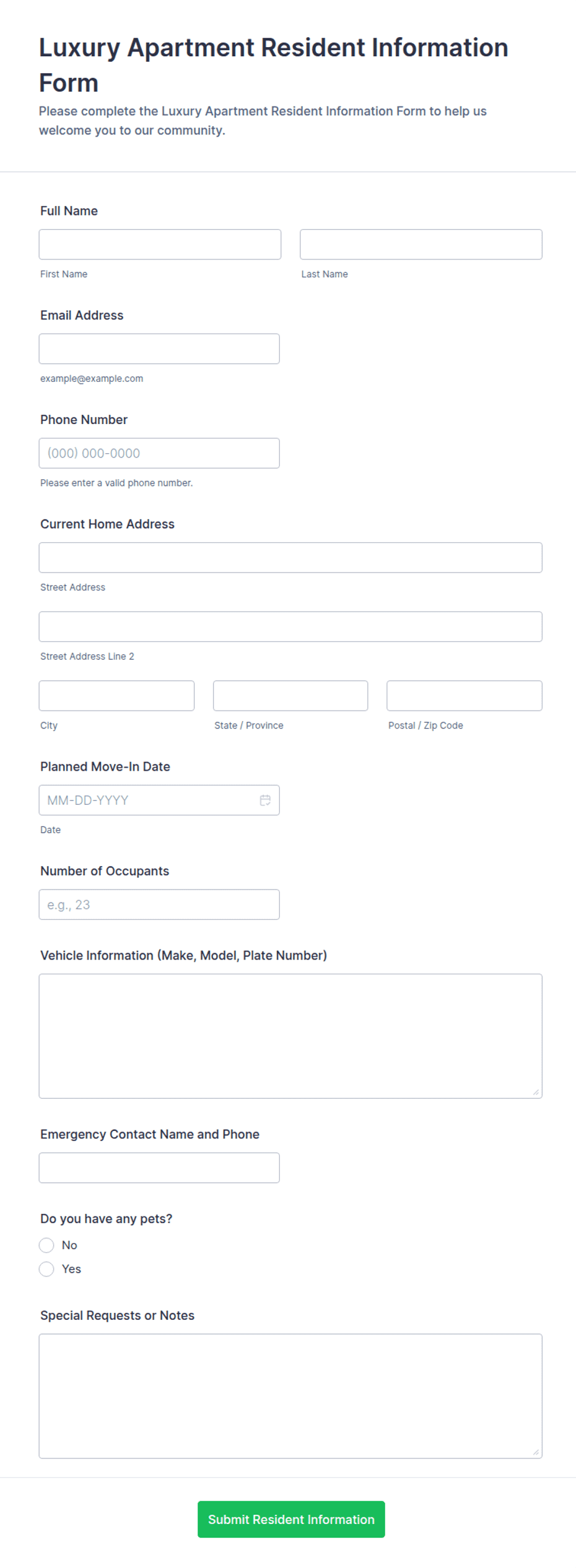Open the calendar icon in Move-In Date
Image resolution: width=576 pixels, height=1568 pixels.
(265, 800)
